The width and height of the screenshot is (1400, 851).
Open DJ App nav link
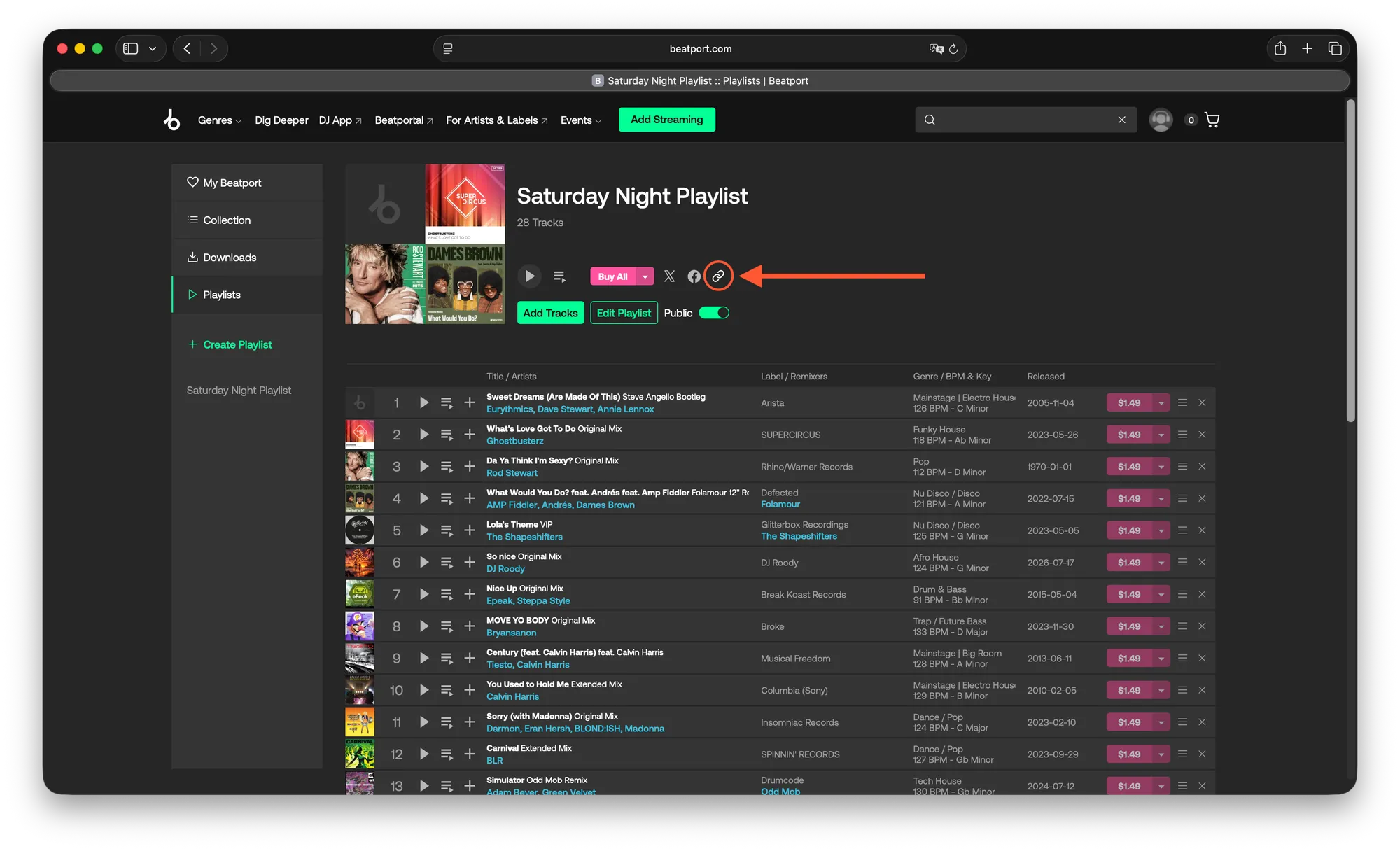(x=340, y=120)
